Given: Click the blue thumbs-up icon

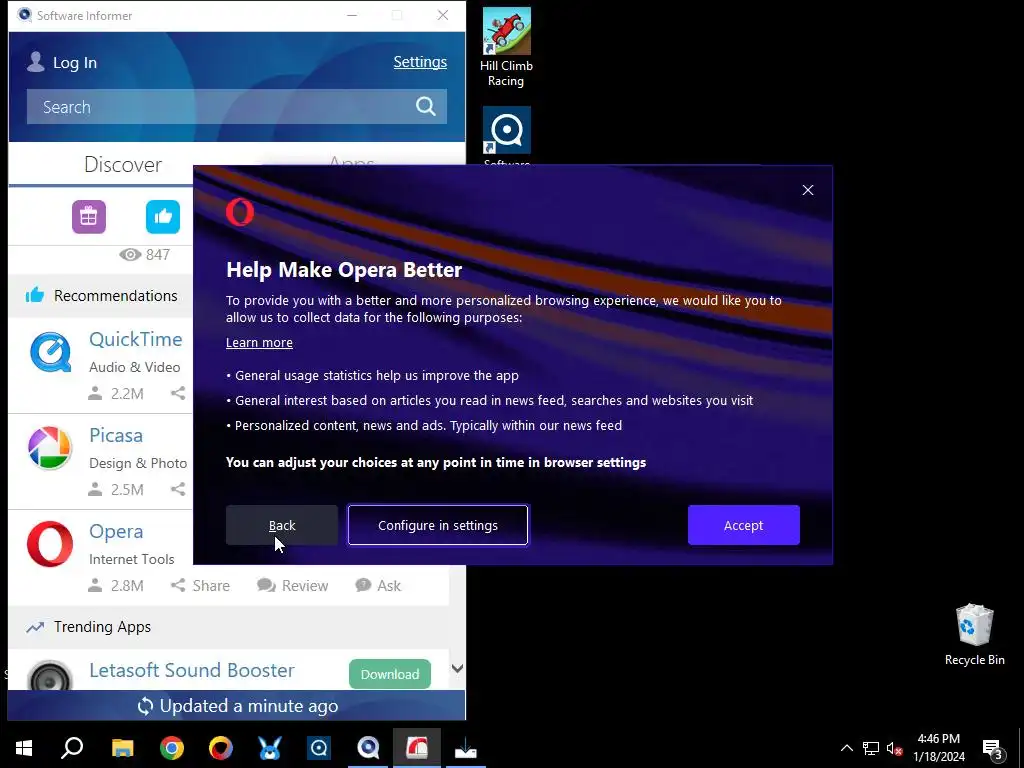Looking at the screenshot, I should [163, 217].
